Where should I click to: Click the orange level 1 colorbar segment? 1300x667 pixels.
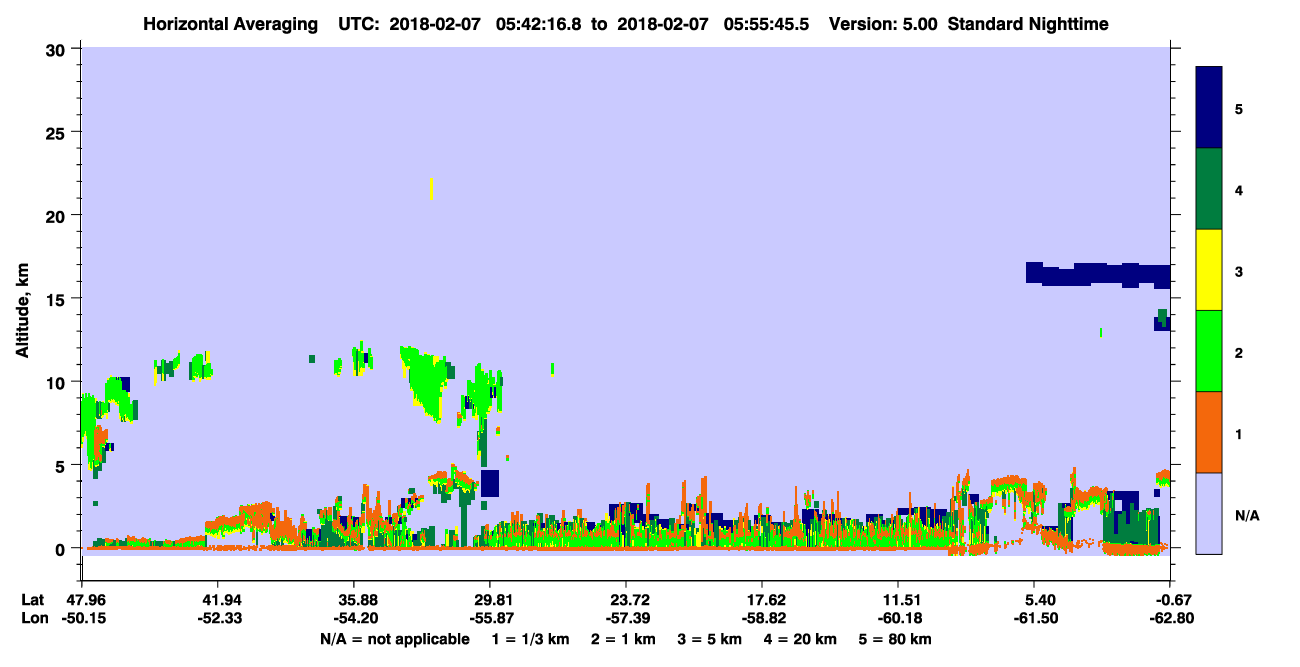point(1209,431)
